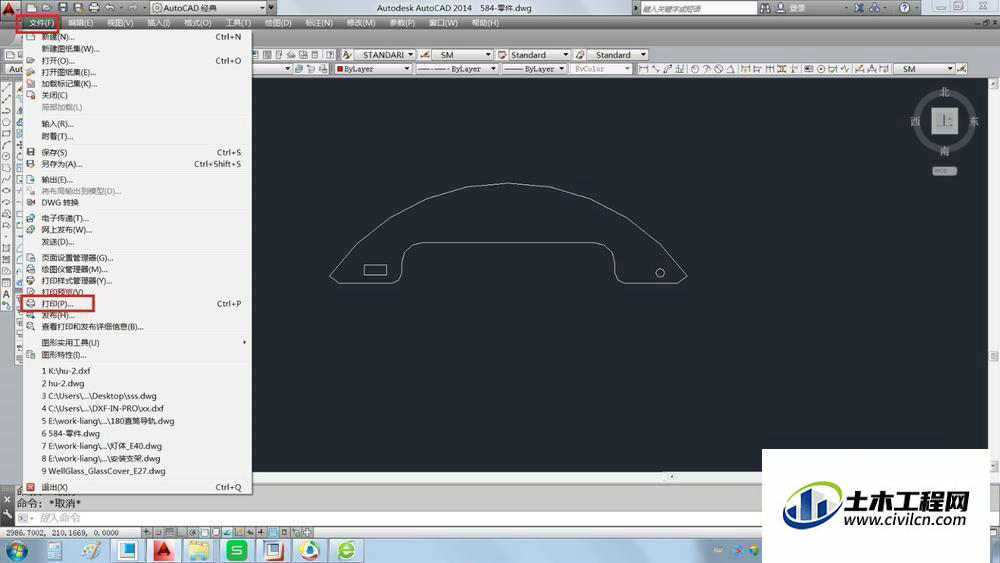Select the Radius dimension tool
The width and height of the screenshot is (1000, 563).
[695, 69]
